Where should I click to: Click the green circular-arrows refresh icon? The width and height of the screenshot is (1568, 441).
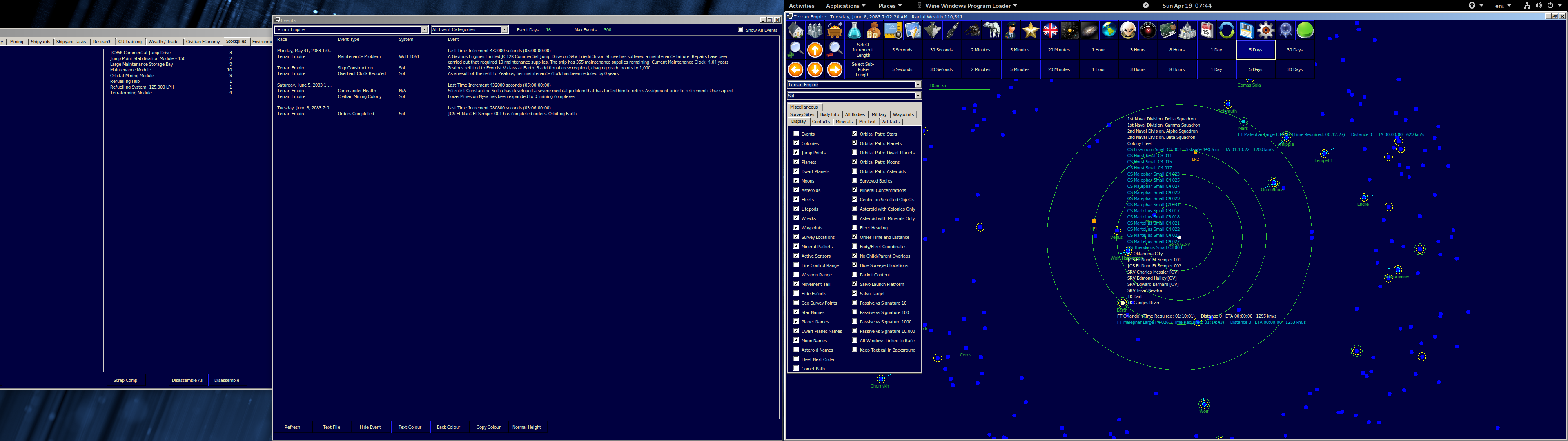tap(1227, 31)
